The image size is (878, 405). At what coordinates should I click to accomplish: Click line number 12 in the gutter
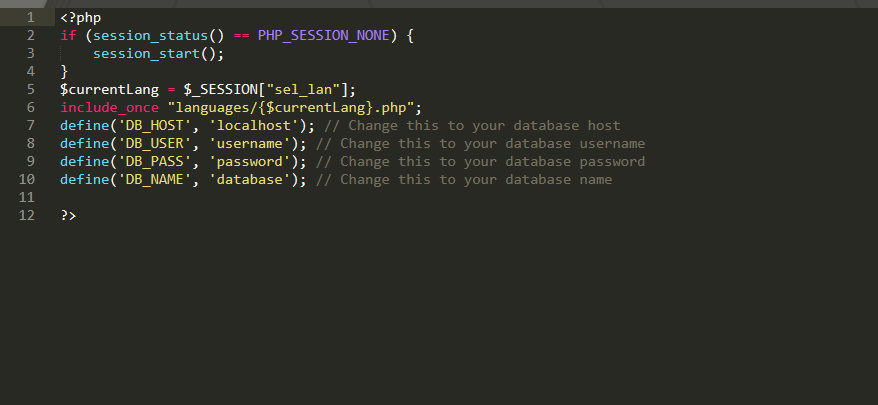point(26,216)
